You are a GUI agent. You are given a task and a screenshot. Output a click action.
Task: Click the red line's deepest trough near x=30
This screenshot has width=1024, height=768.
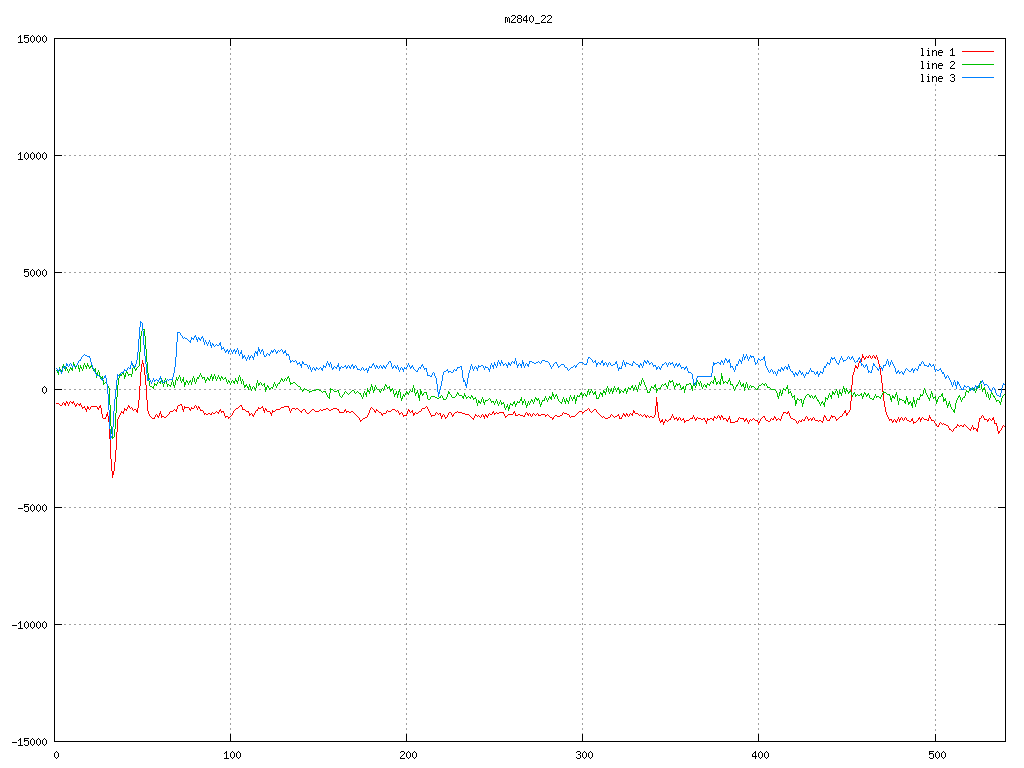click(x=112, y=475)
